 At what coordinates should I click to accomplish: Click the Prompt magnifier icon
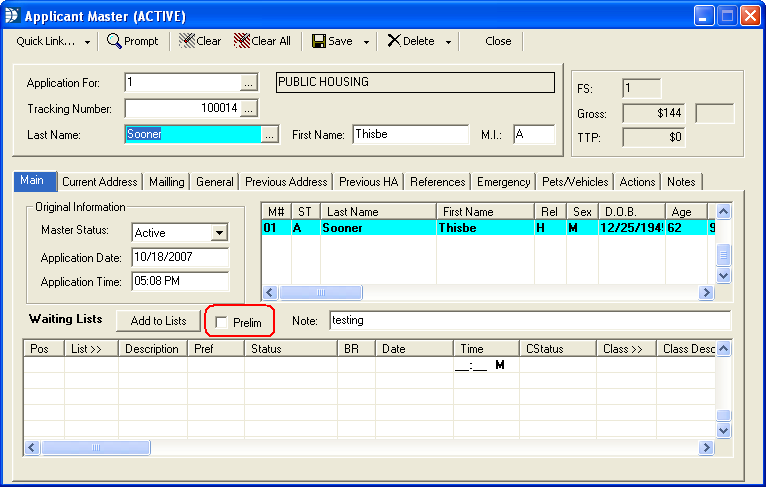point(115,41)
